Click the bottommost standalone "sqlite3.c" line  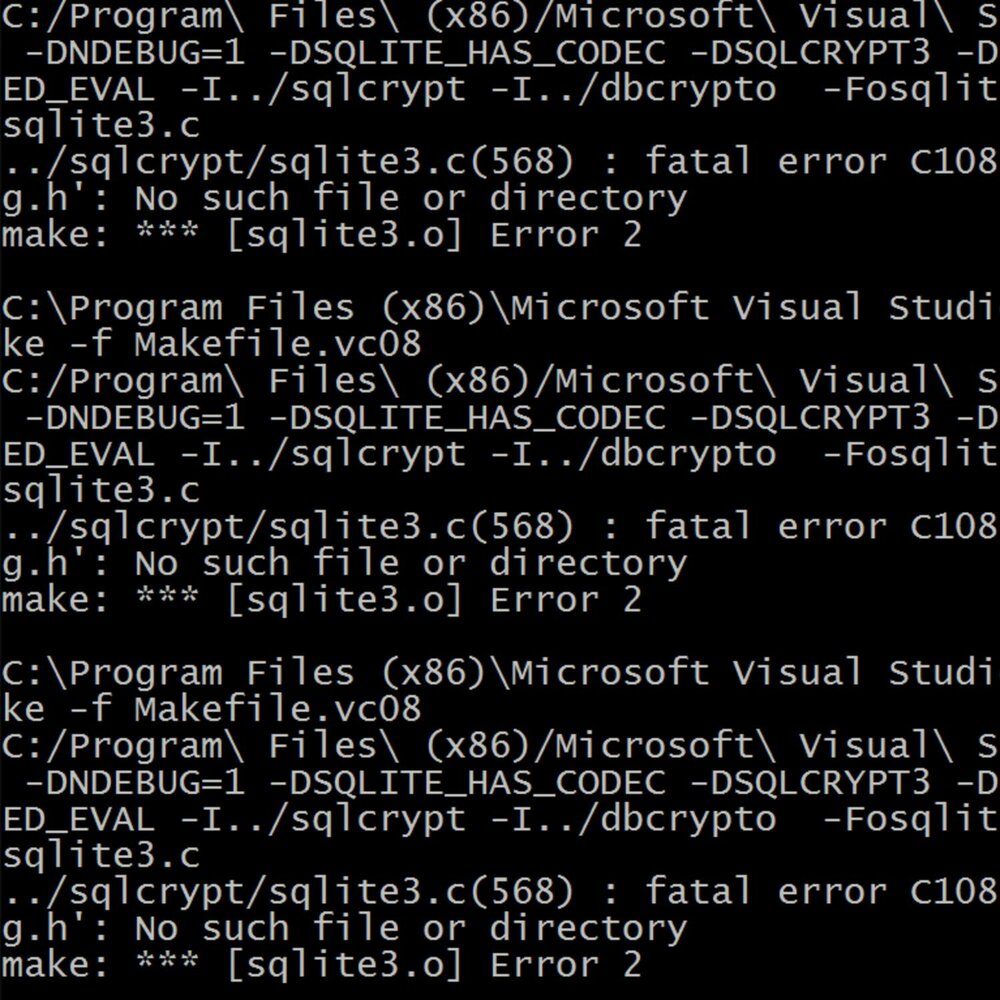pos(100,856)
